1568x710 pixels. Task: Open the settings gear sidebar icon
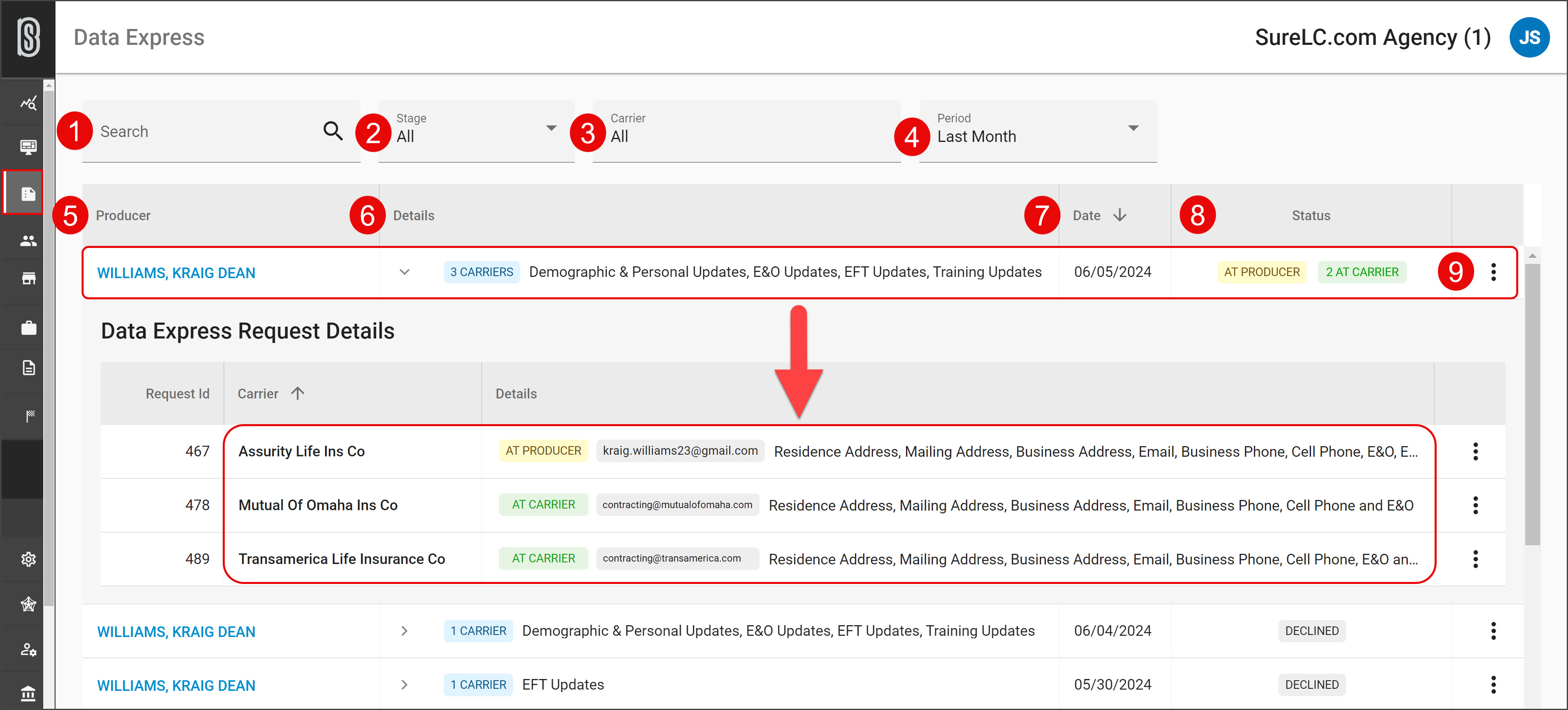[28, 559]
